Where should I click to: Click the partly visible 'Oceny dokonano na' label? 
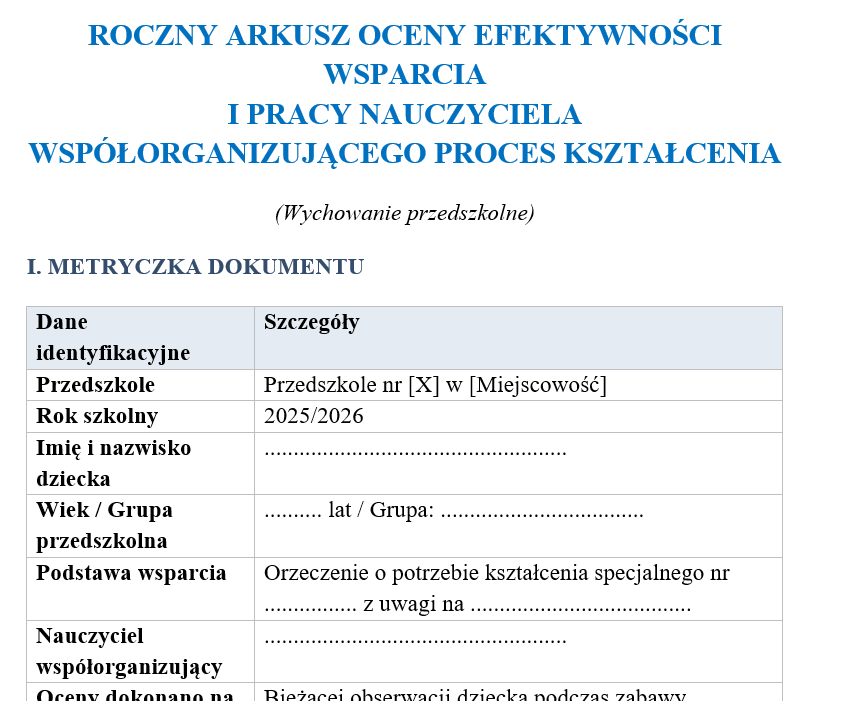(135, 694)
